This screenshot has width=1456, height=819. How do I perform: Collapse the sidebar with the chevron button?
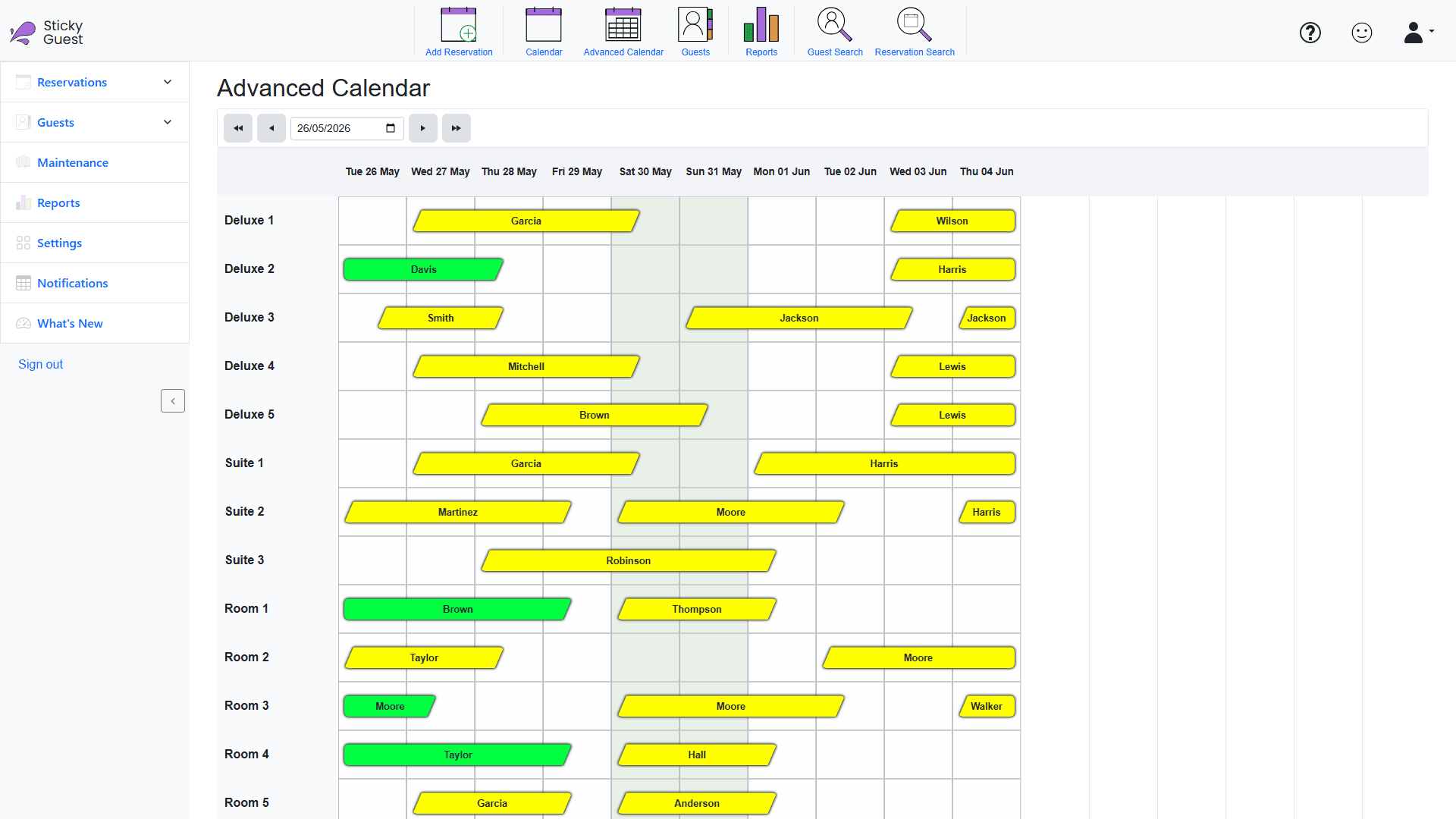(x=173, y=401)
